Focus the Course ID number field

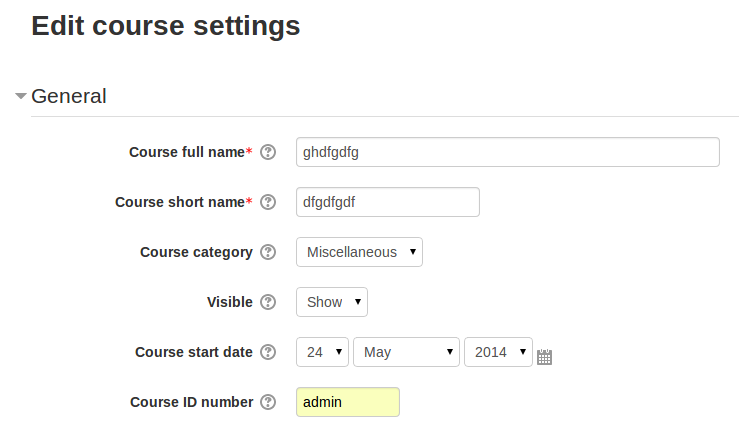point(348,402)
